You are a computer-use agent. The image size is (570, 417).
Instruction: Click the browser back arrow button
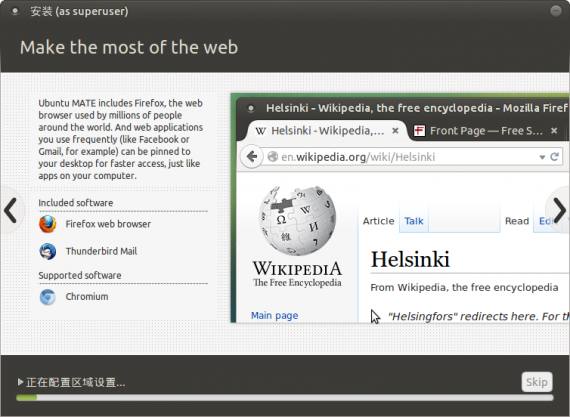point(252,157)
